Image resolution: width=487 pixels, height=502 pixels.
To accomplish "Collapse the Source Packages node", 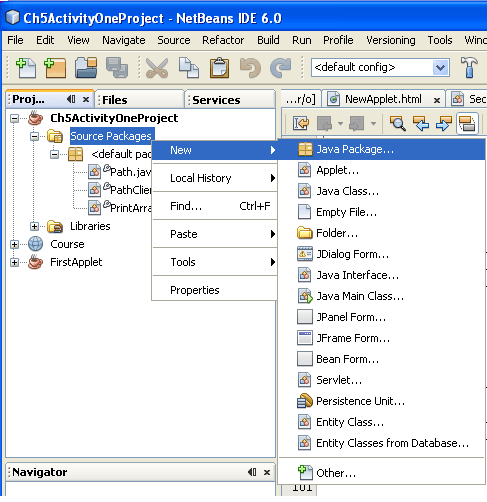I will point(34,136).
